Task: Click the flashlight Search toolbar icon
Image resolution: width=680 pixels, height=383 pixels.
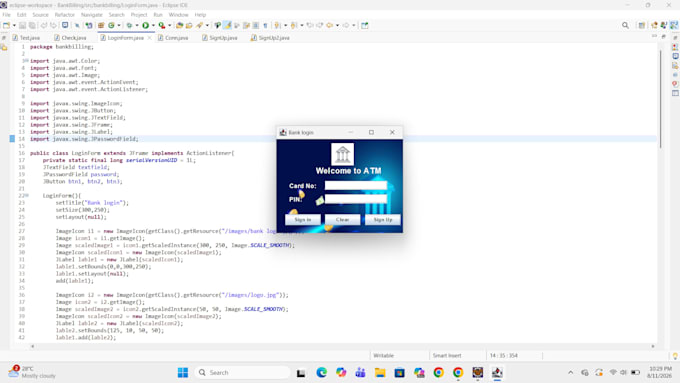Action: [199, 26]
